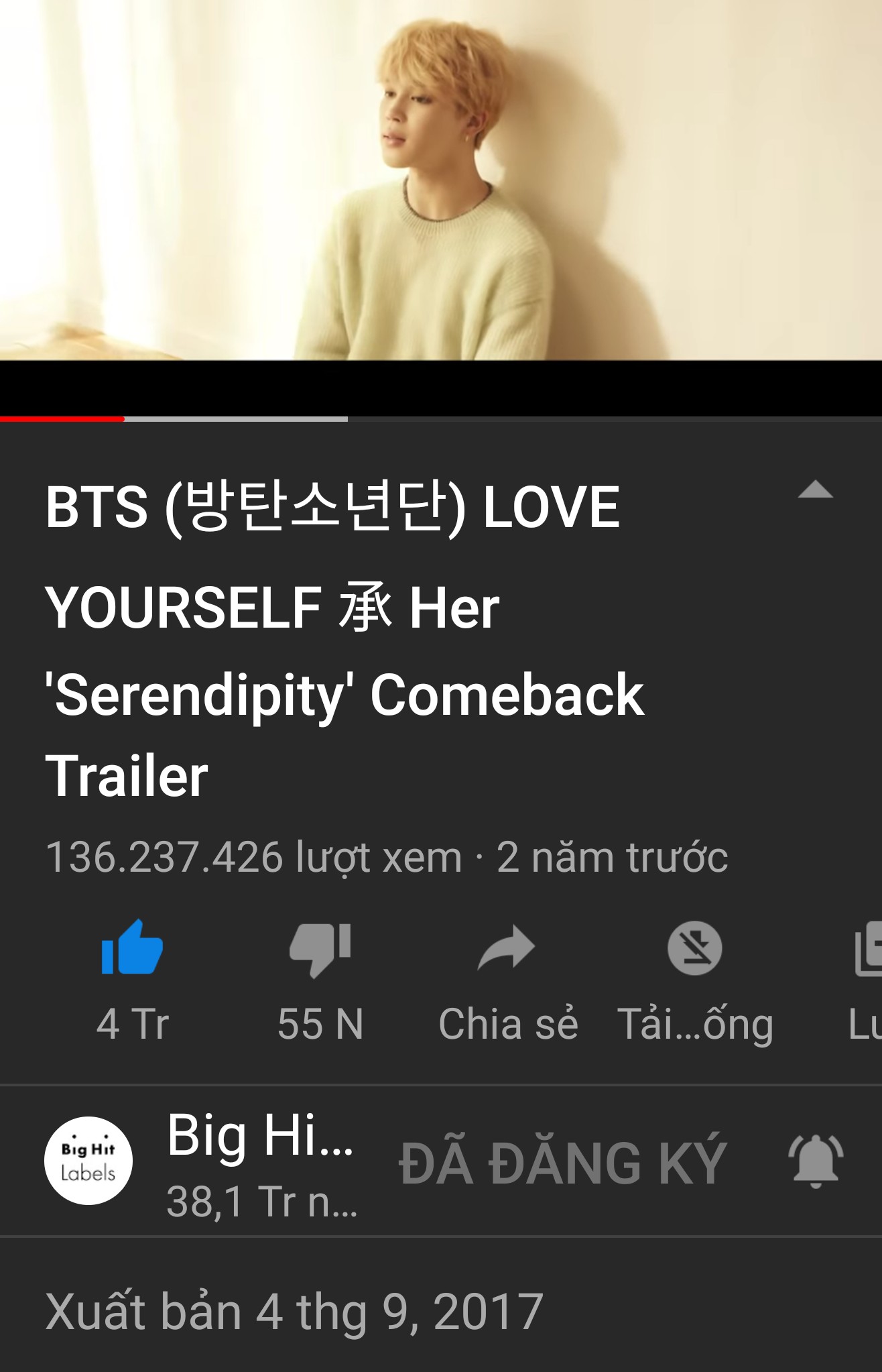
Task: Open the Big Hit Labels channel avatar
Action: [88, 1161]
